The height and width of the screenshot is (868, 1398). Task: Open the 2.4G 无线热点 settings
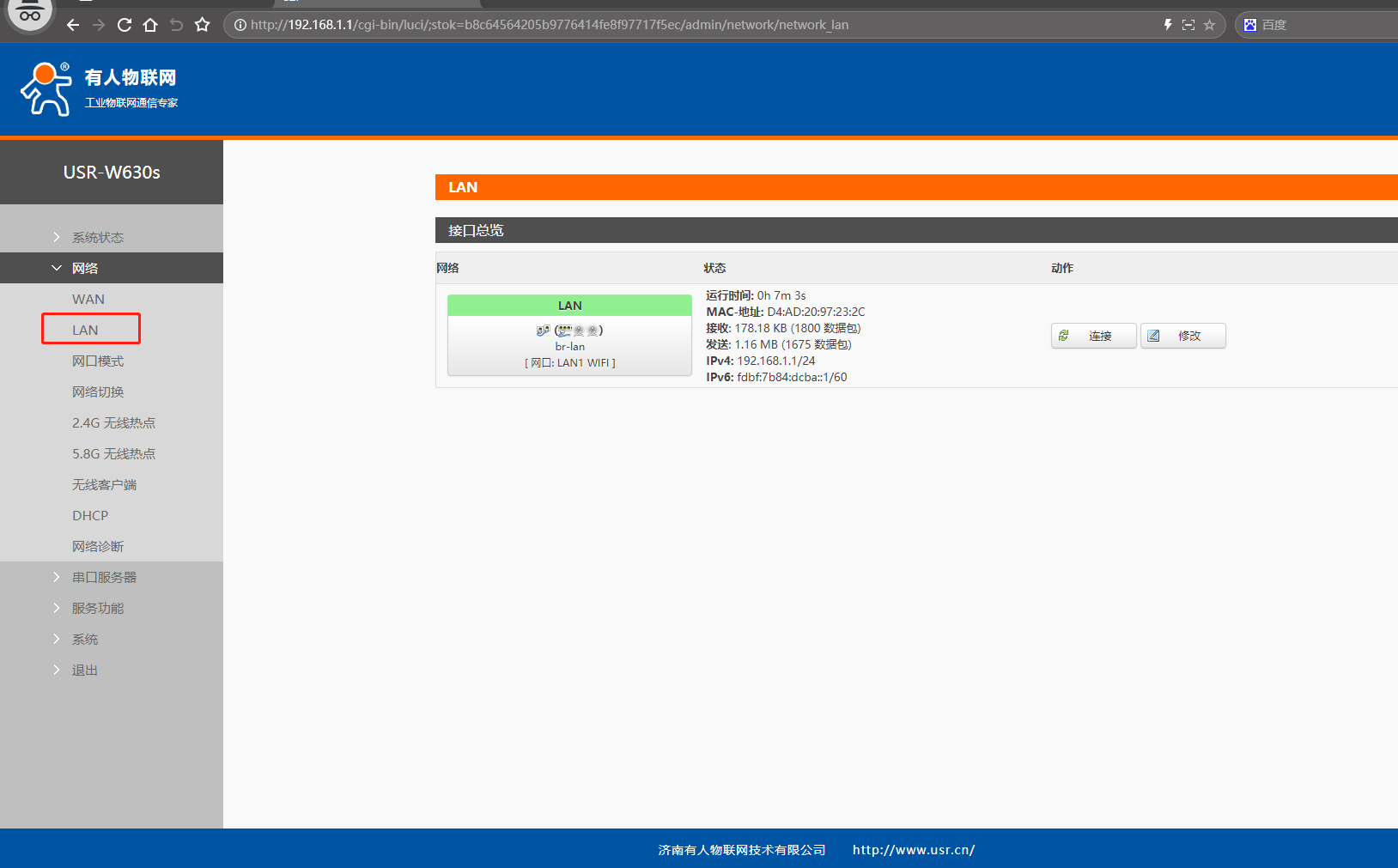click(113, 422)
